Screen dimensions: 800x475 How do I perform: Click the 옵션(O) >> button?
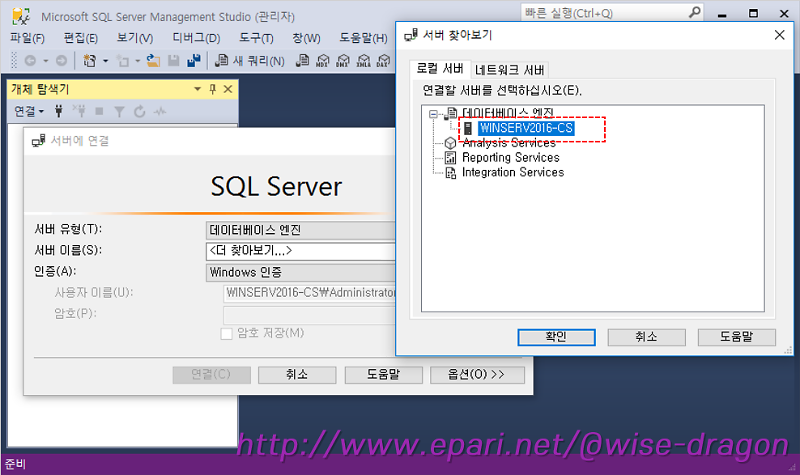(477, 374)
